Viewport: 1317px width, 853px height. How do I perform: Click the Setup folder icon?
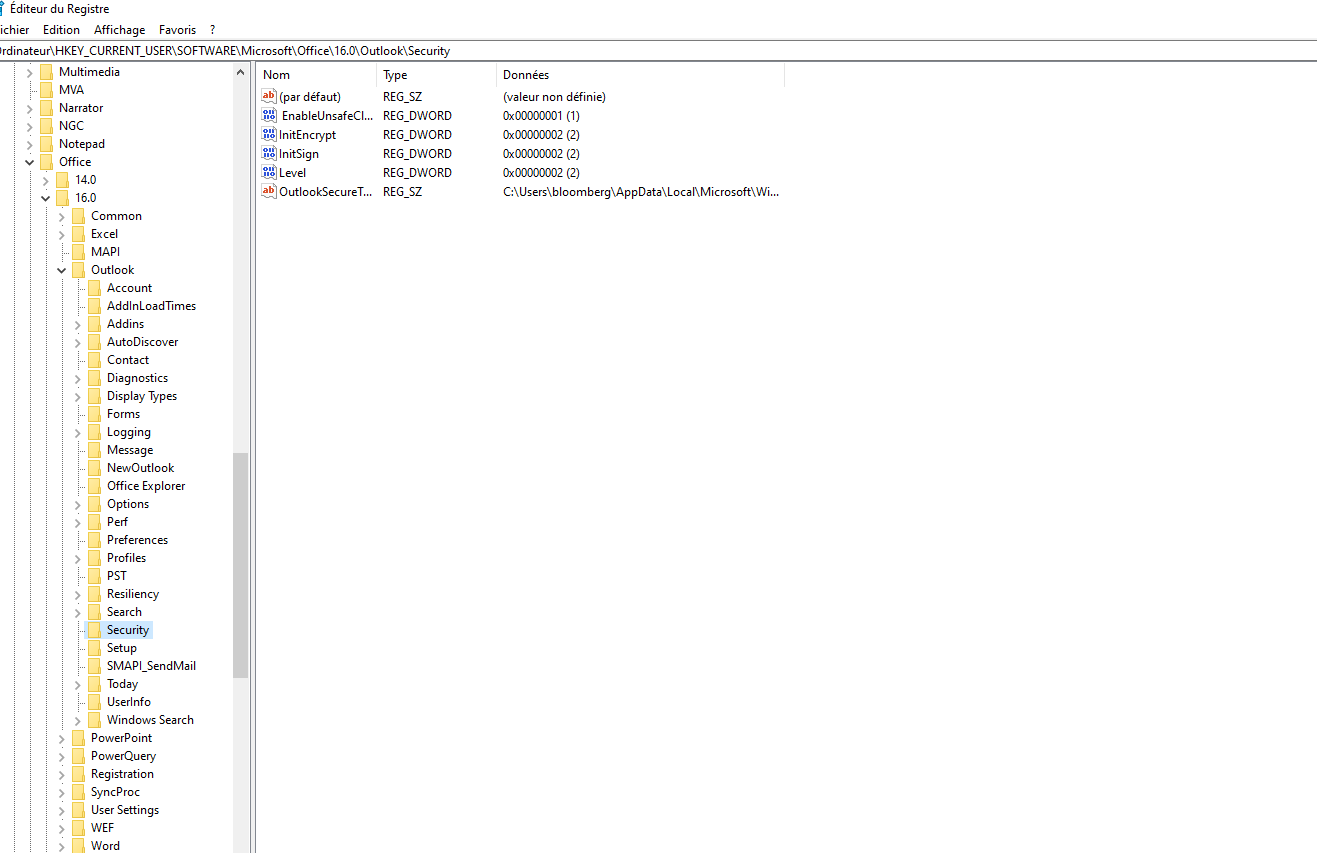94,648
